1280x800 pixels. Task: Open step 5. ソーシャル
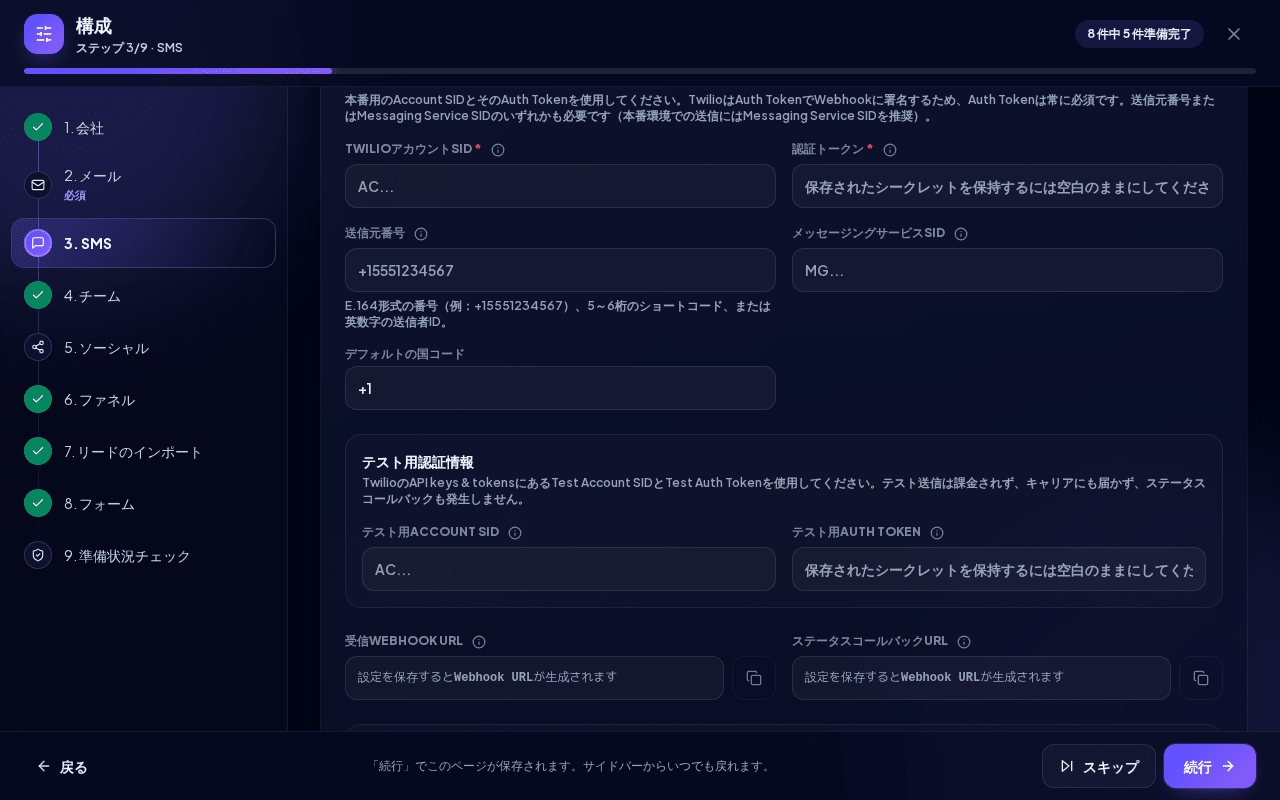tap(143, 348)
